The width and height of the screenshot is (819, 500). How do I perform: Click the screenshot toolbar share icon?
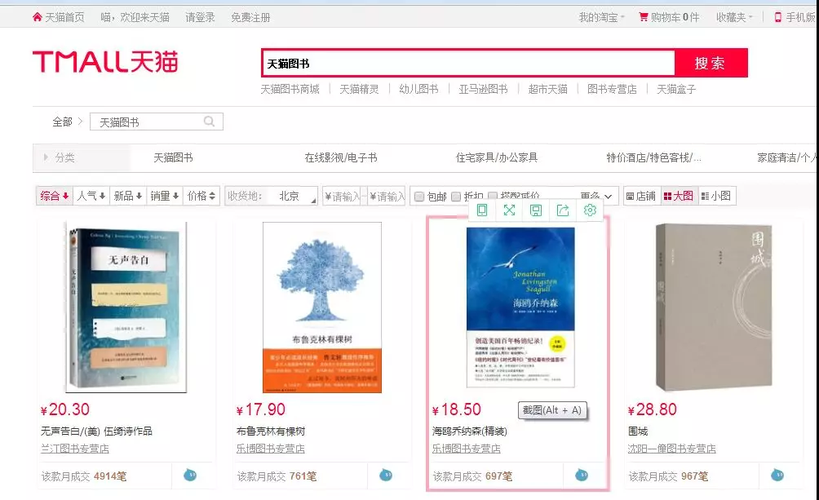coord(563,210)
